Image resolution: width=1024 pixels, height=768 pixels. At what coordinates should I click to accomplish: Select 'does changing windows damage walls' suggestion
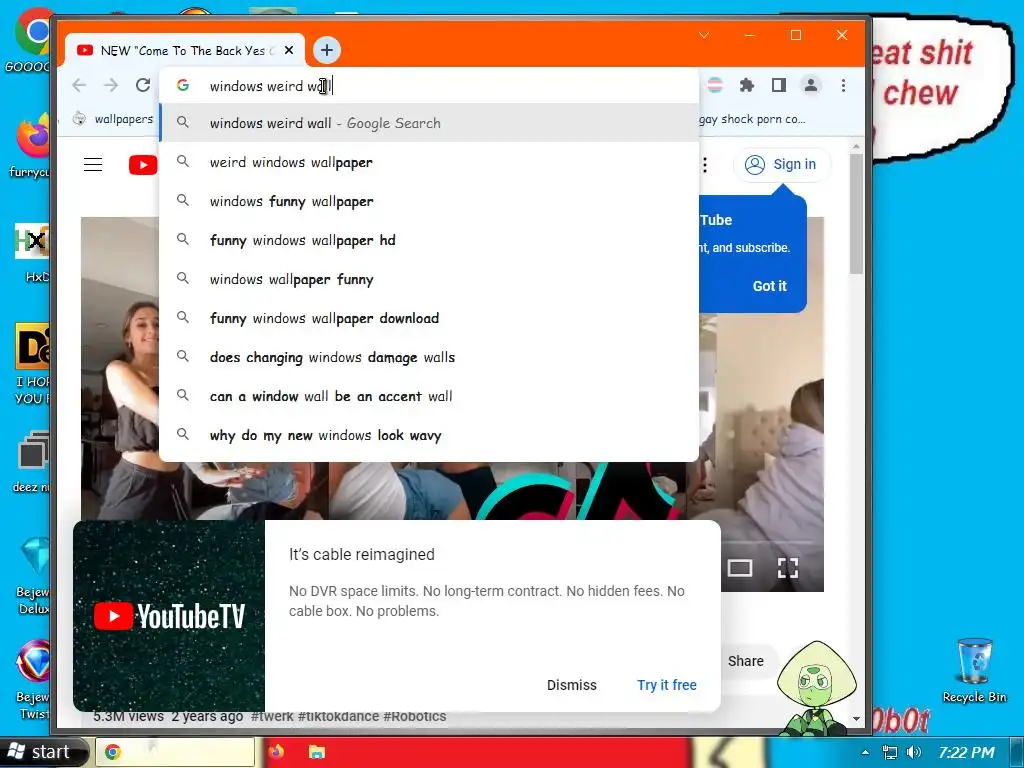click(428, 357)
